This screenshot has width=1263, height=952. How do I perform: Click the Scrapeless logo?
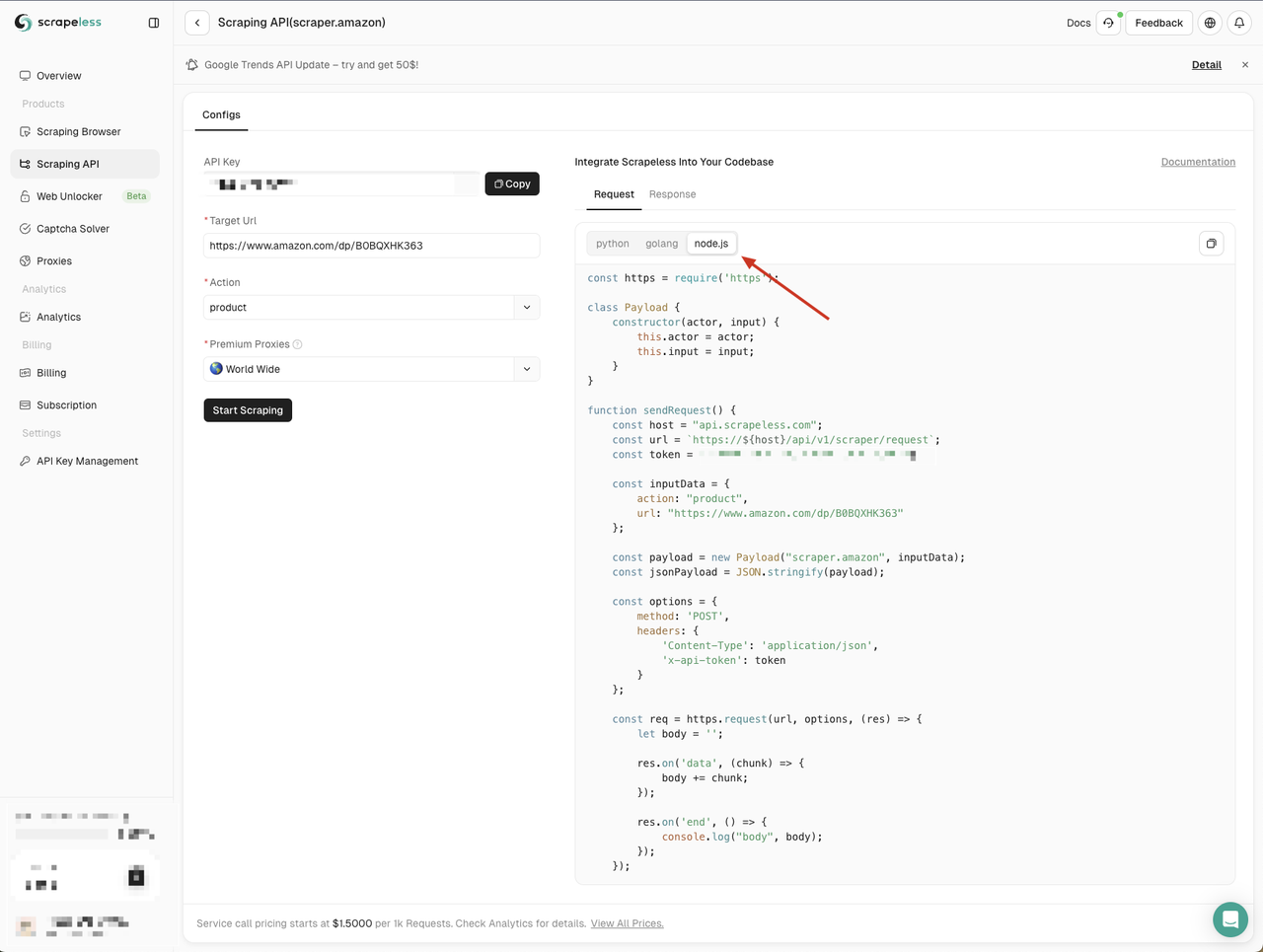point(58,23)
